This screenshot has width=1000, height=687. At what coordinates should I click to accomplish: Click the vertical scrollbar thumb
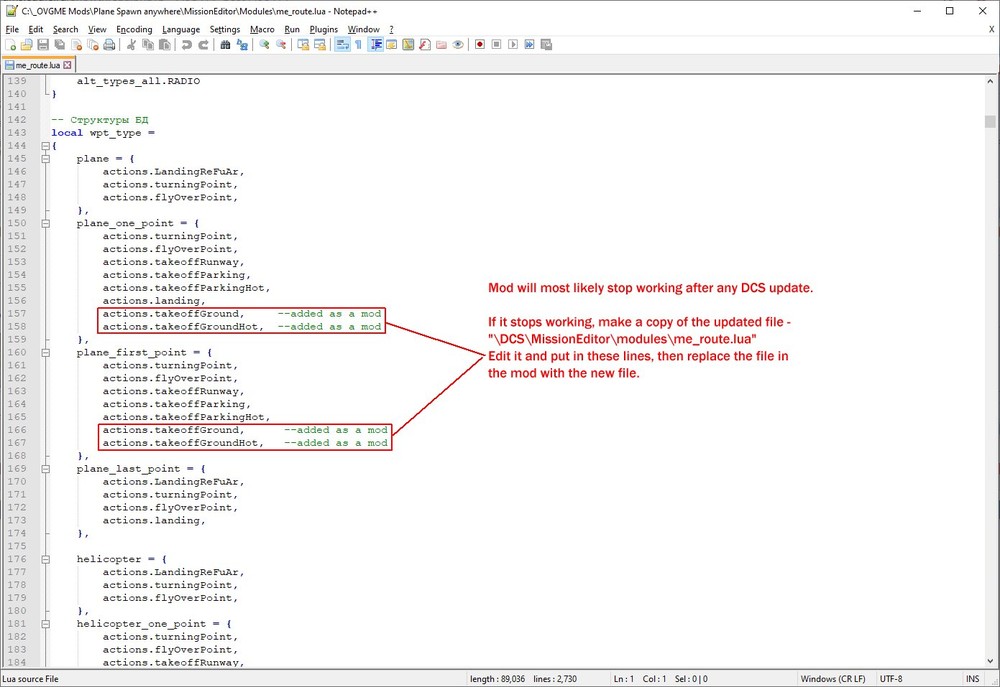990,122
